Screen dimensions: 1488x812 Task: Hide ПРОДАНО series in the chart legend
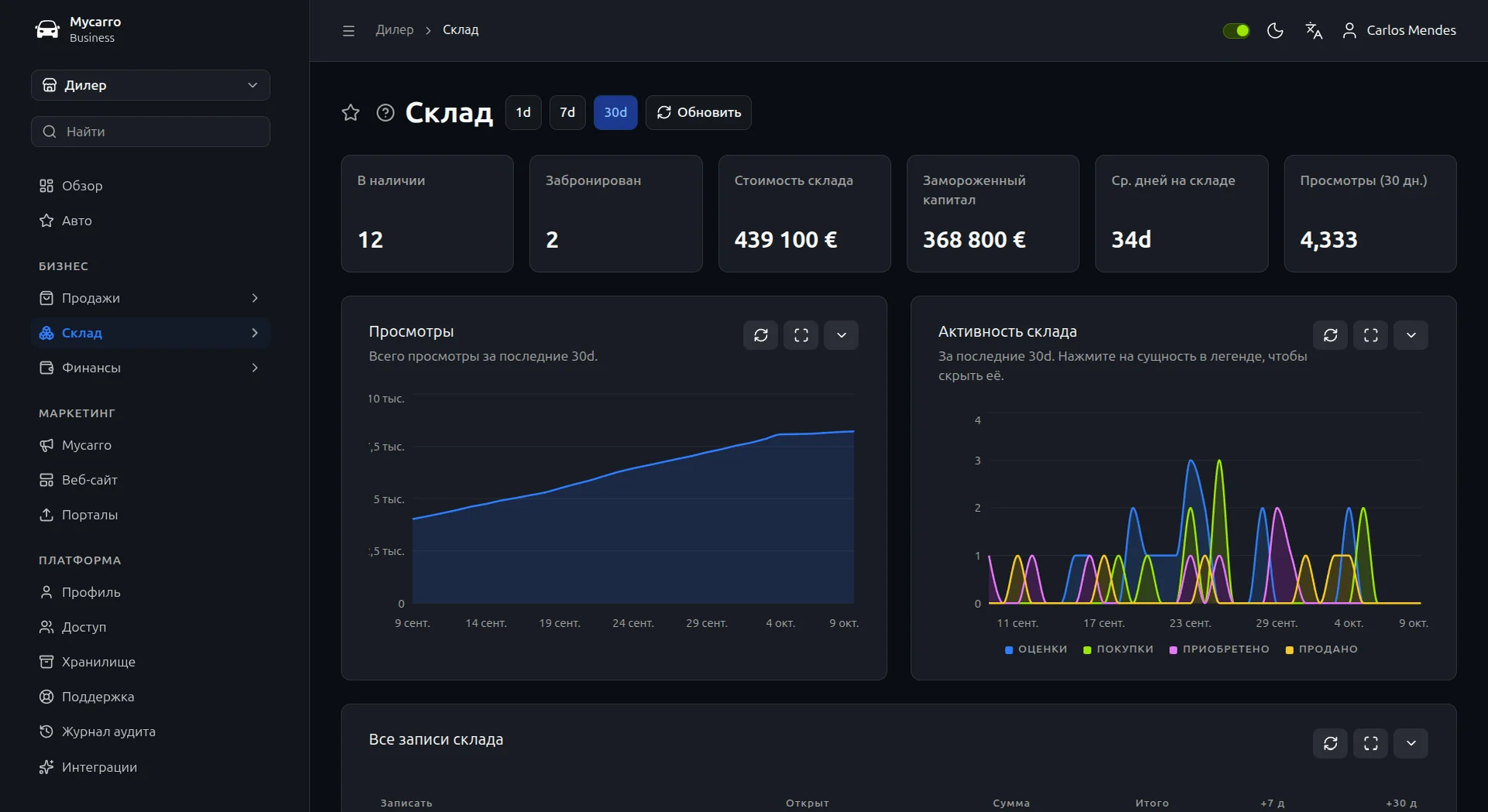point(1322,649)
